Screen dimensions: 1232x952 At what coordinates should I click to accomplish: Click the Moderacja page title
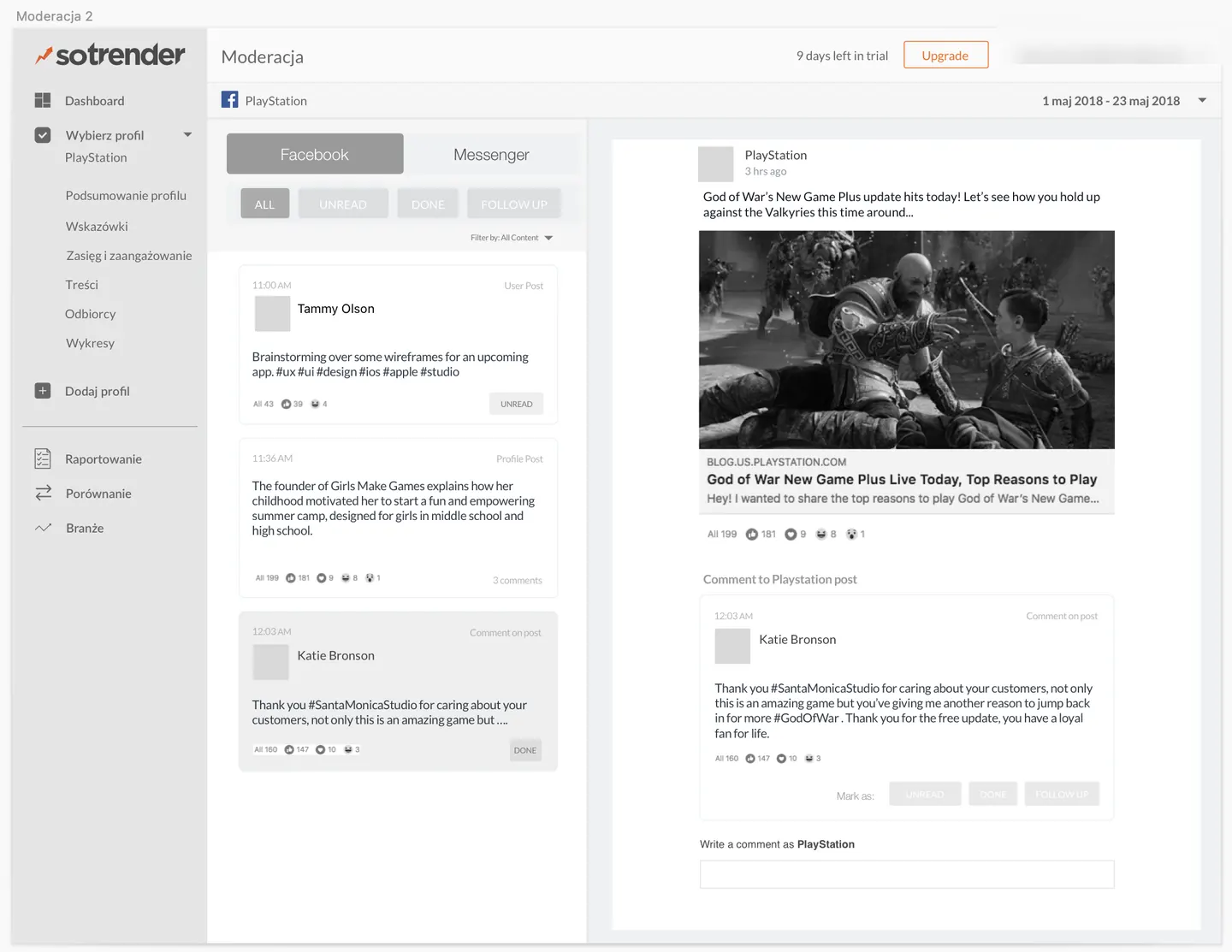[262, 56]
